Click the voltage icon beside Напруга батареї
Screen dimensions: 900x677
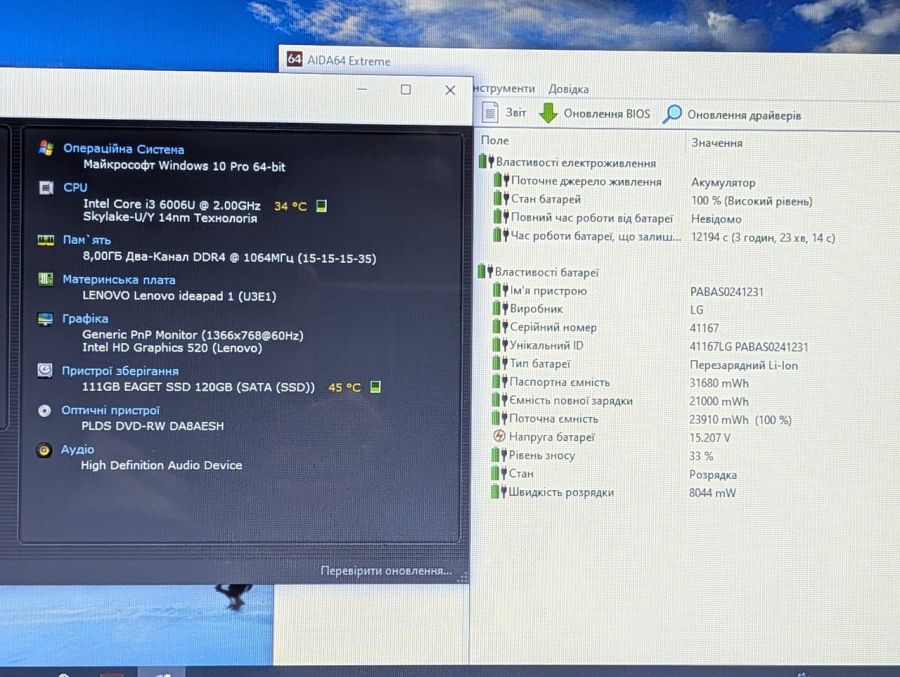click(499, 436)
